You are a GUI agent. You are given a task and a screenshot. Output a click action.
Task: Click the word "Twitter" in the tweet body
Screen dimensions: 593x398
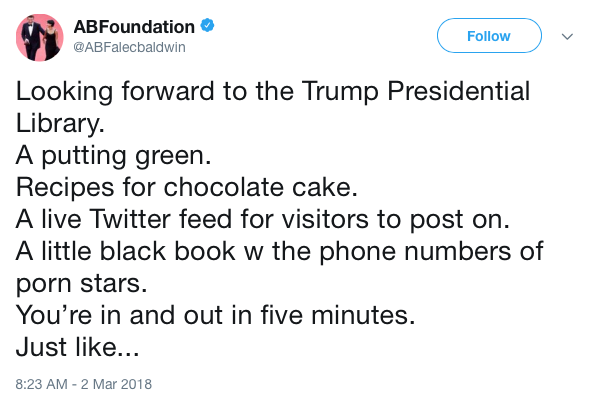130,219
